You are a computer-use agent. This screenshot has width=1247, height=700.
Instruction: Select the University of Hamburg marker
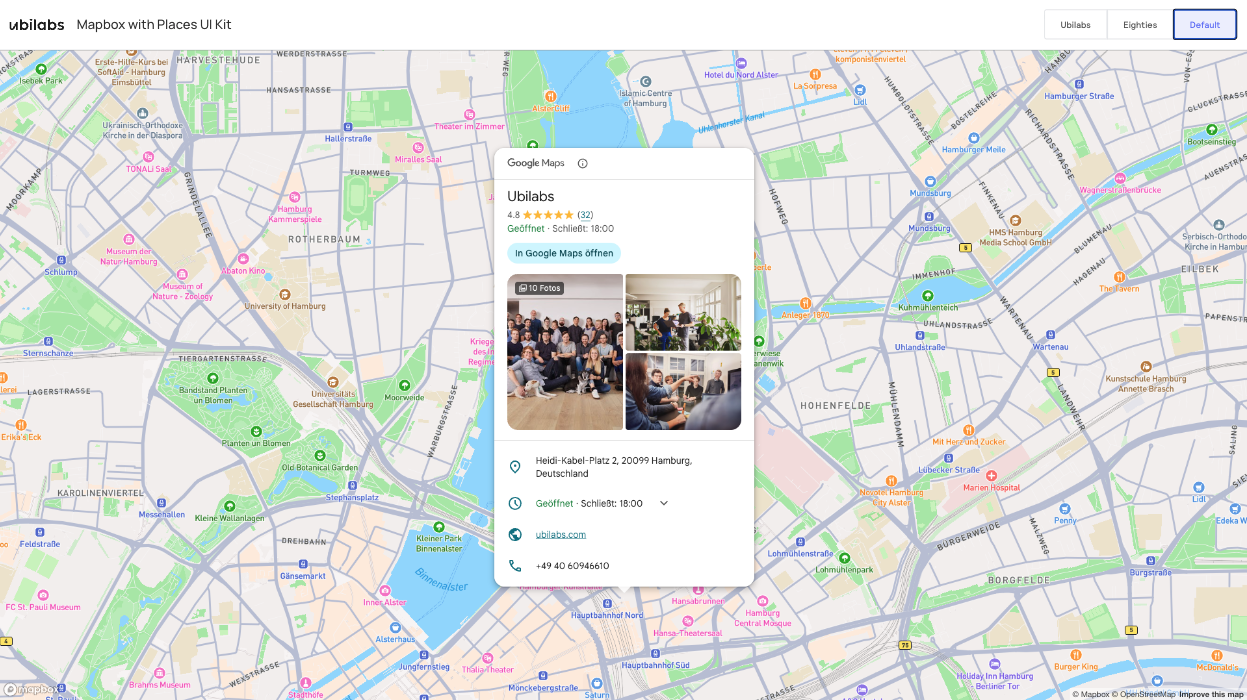[x=286, y=295]
